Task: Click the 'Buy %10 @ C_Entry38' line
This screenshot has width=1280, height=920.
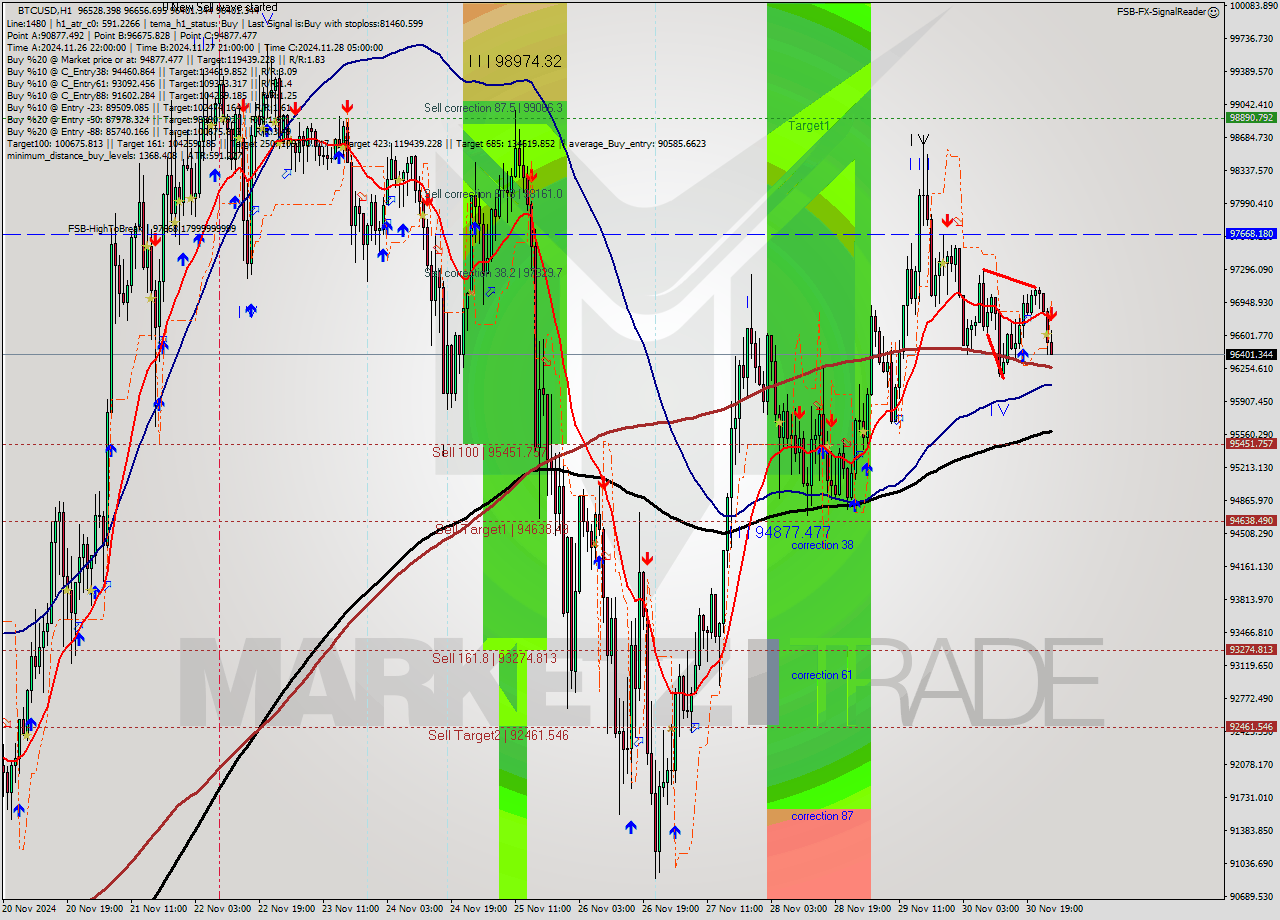Action: 152,71
